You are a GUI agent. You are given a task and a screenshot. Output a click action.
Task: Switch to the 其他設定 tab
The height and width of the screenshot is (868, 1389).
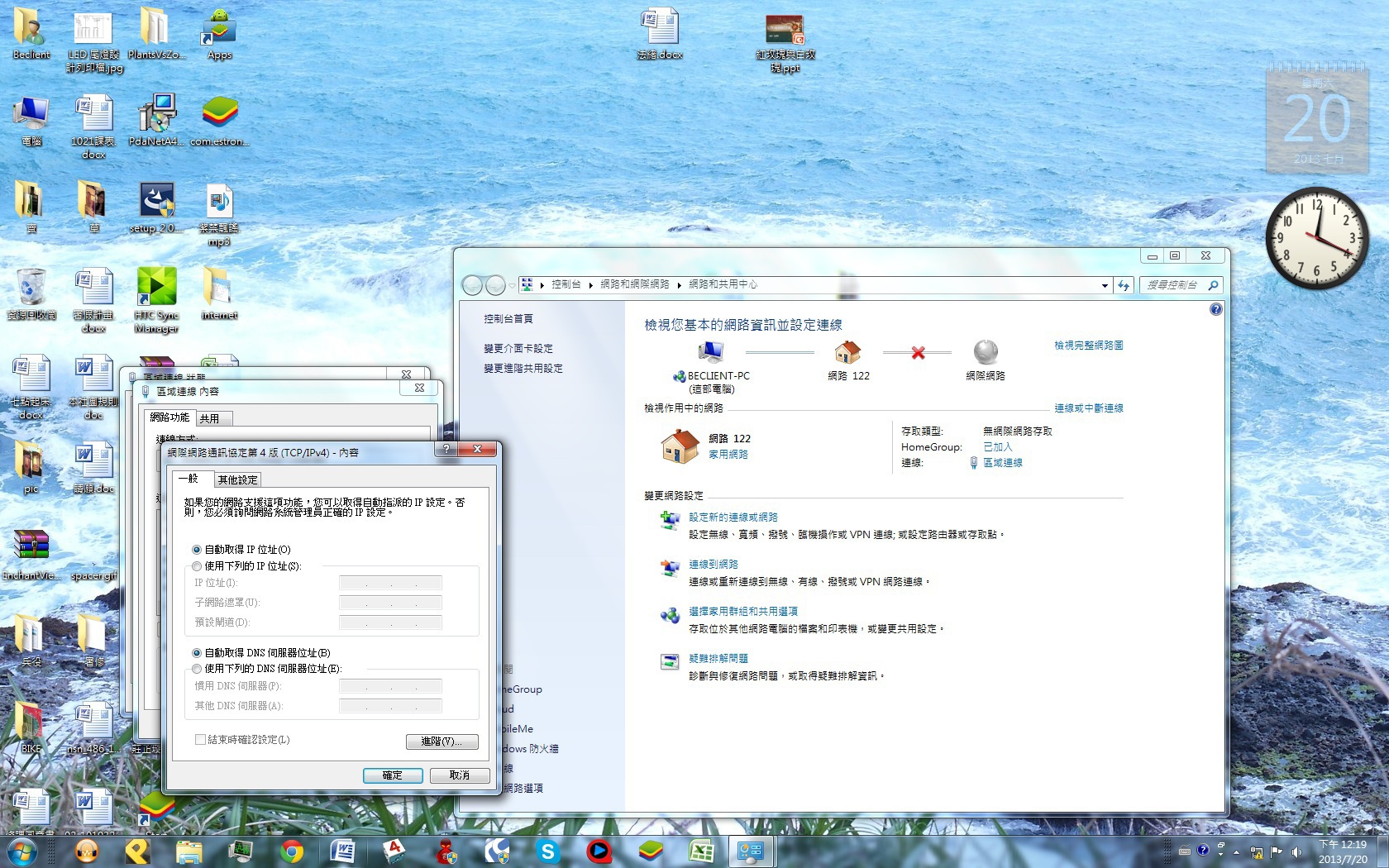[237, 479]
